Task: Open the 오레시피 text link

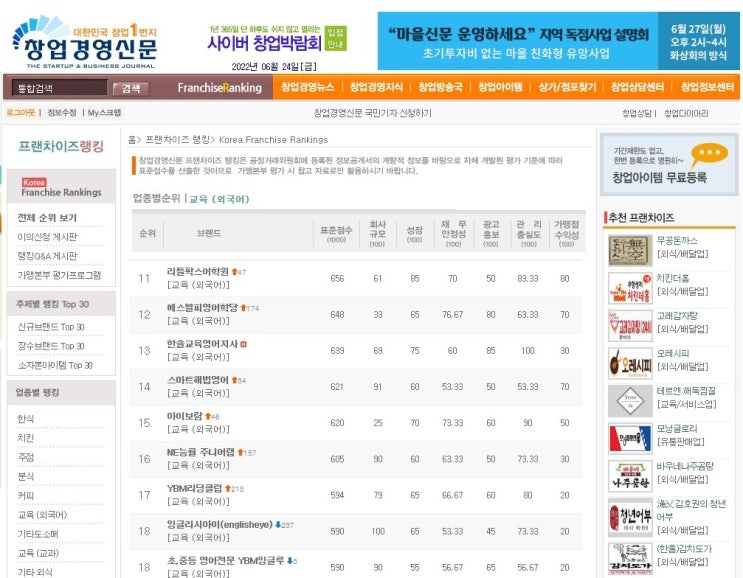Action: tap(673, 353)
